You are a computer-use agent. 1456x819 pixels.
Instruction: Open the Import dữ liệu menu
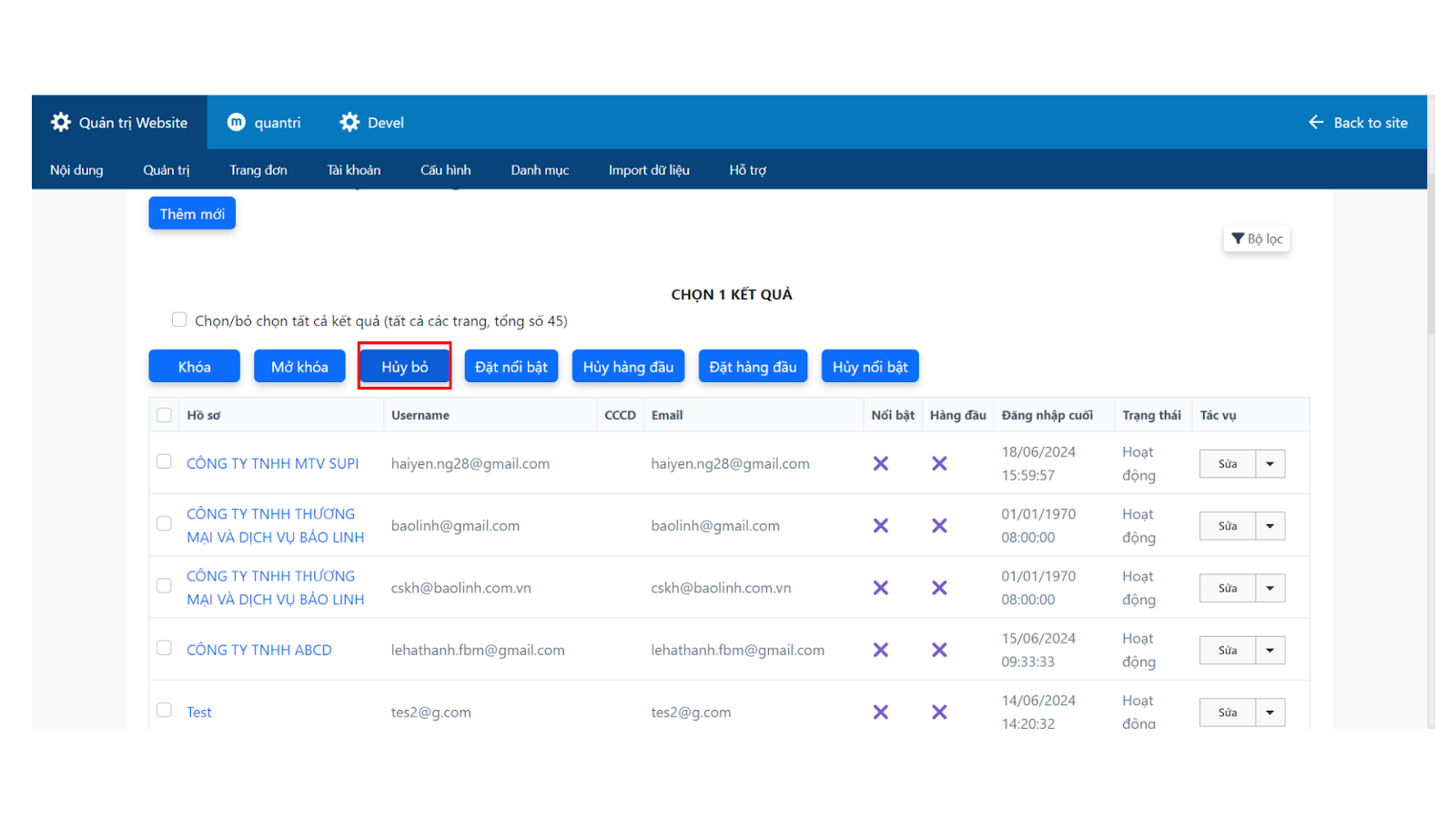point(649,170)
